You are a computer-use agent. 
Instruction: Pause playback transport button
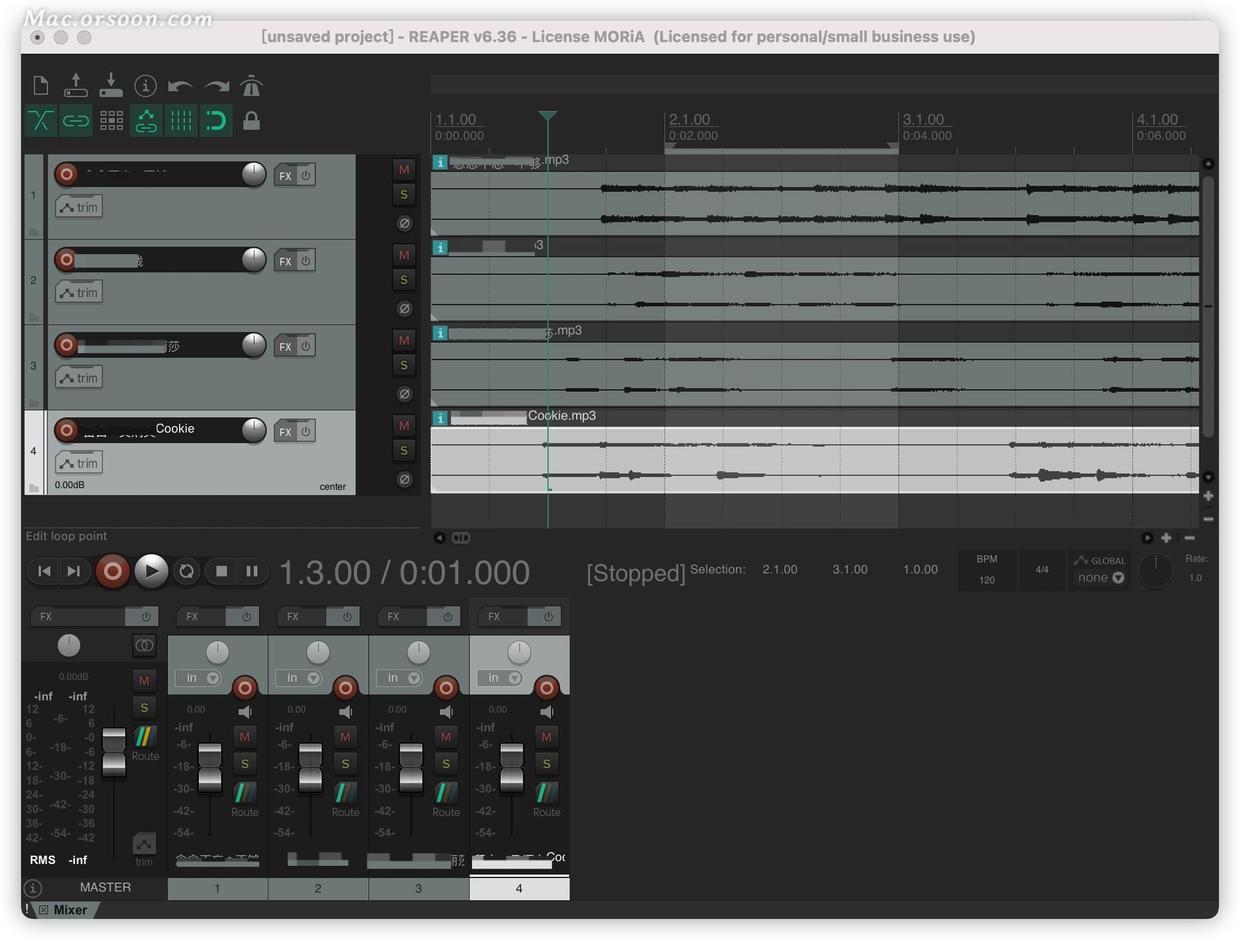tap(252, 571)
